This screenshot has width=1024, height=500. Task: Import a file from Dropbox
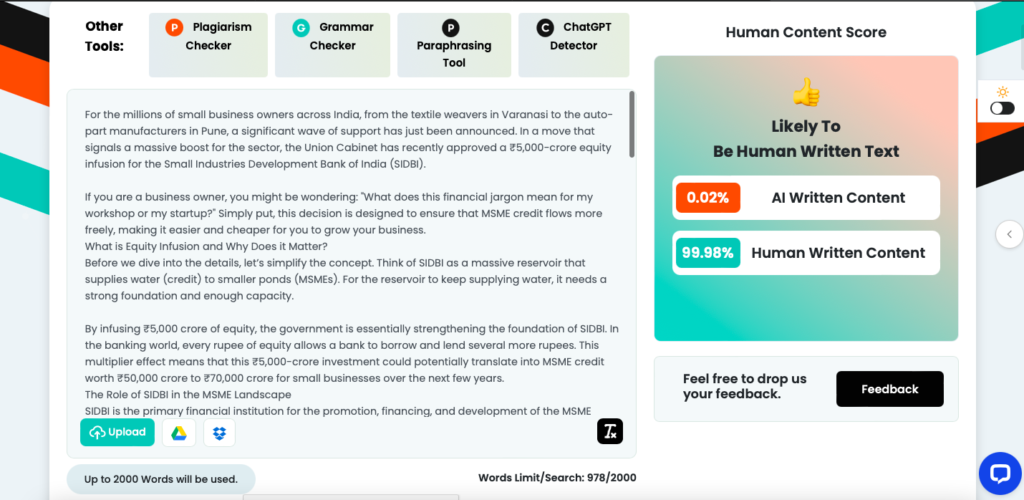click(219, 432)
